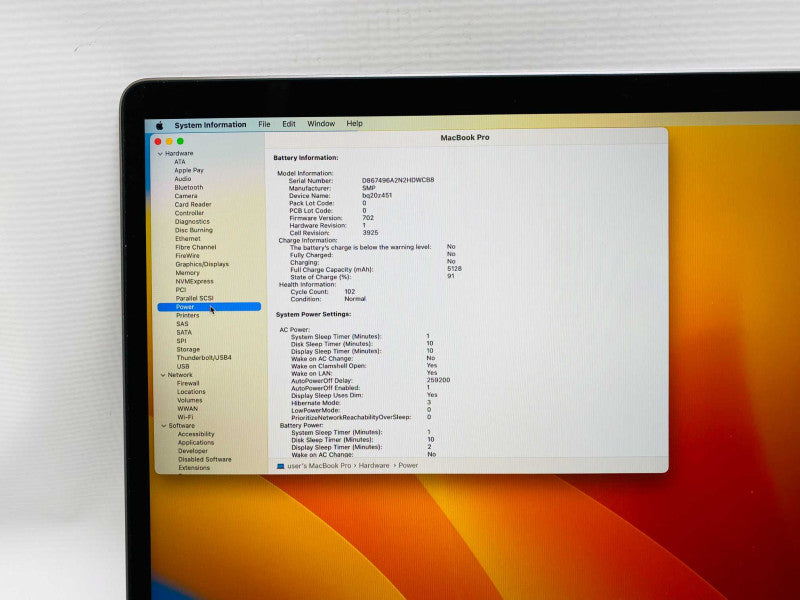The height and width of the screenshot is (600, 800).
Task: Select the highlighted Power item
Action: 209,307
